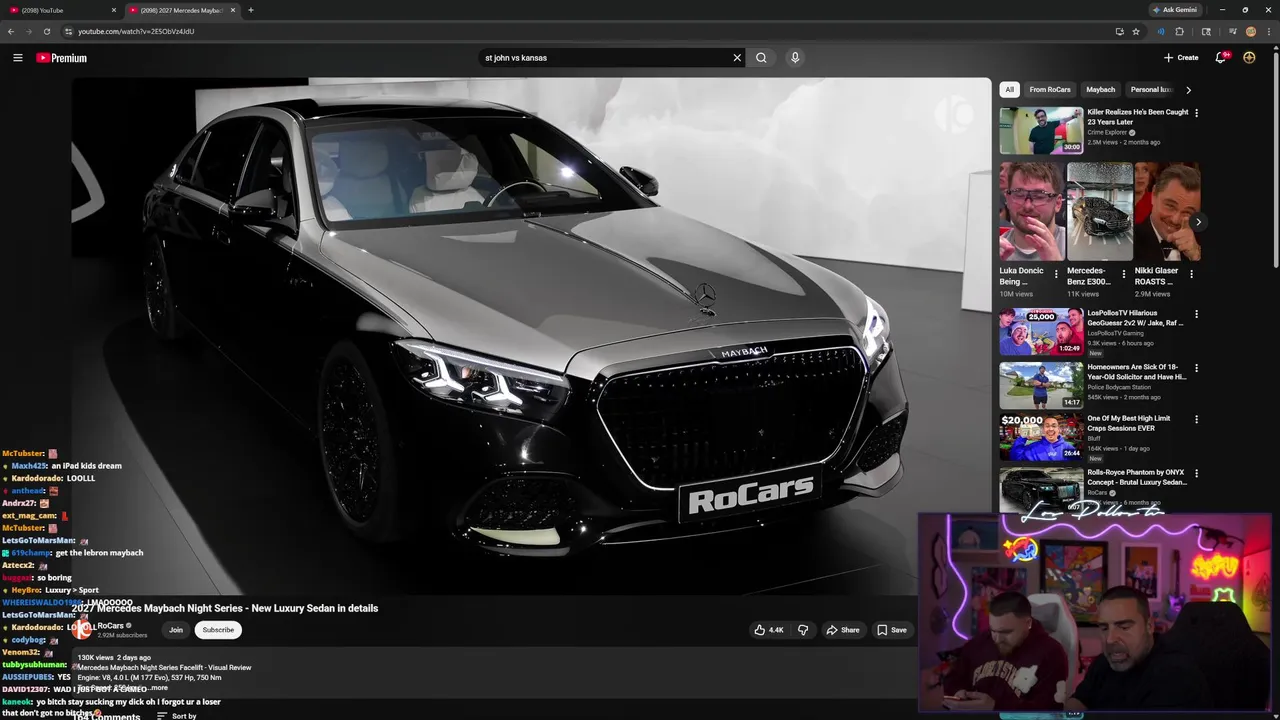
Task: Open the RoCars channel avatar
Action: (82, 630)
